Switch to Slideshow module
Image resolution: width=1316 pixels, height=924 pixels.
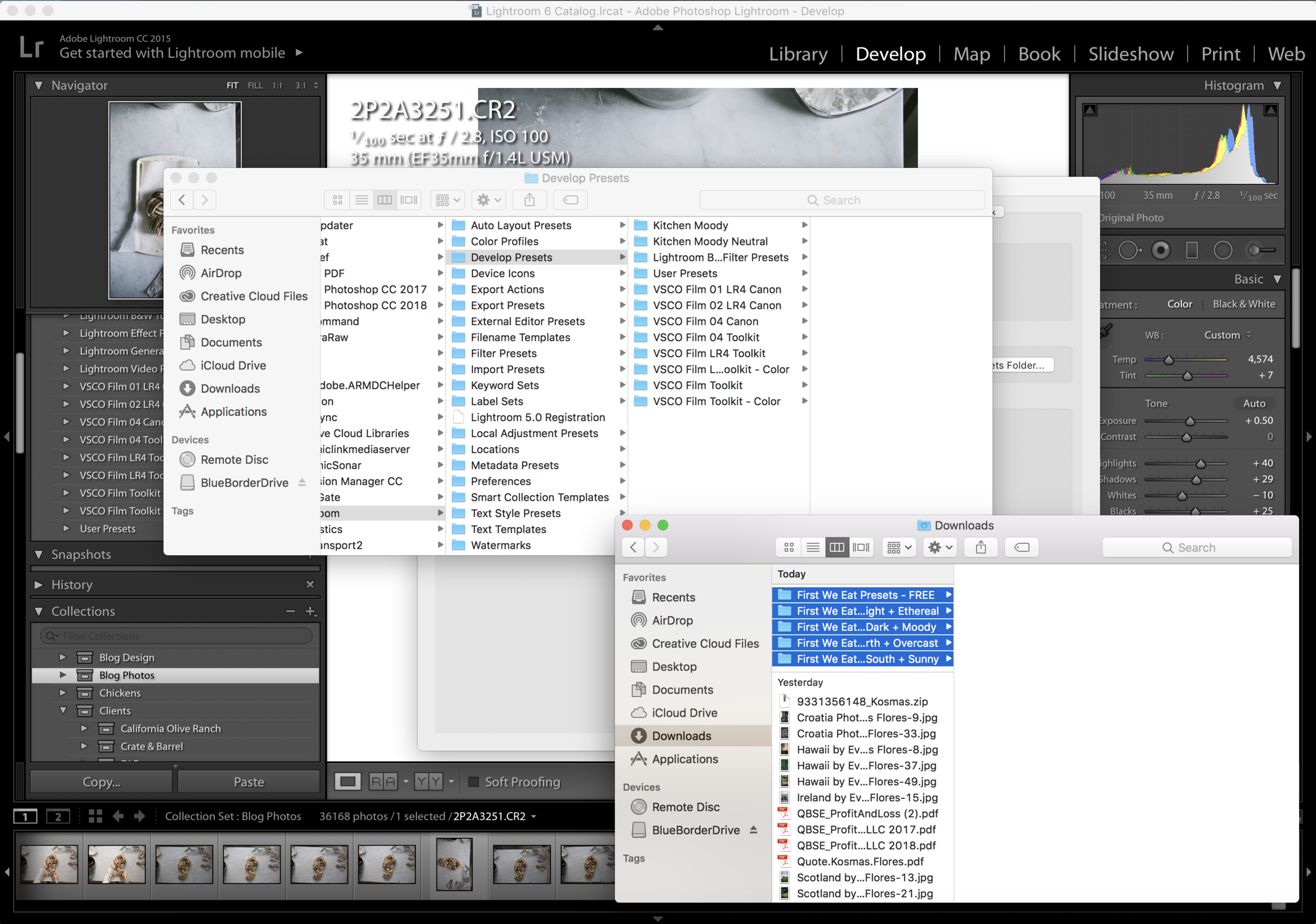(x=1130, y=54)
